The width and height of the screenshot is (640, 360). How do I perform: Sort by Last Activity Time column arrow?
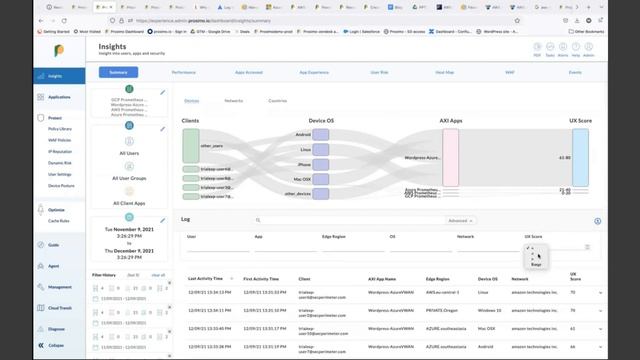pos(231,279)
